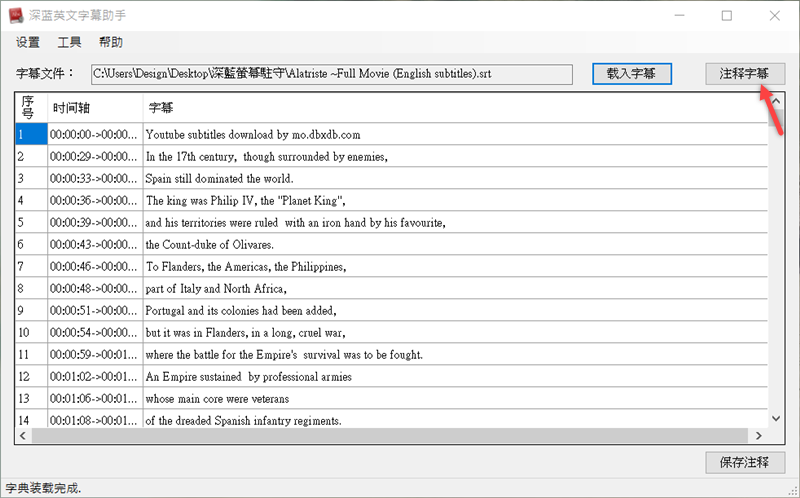Close the 深蓝英文字幕助手 window
Screen dimensions: 800x498
click(774, 15)
